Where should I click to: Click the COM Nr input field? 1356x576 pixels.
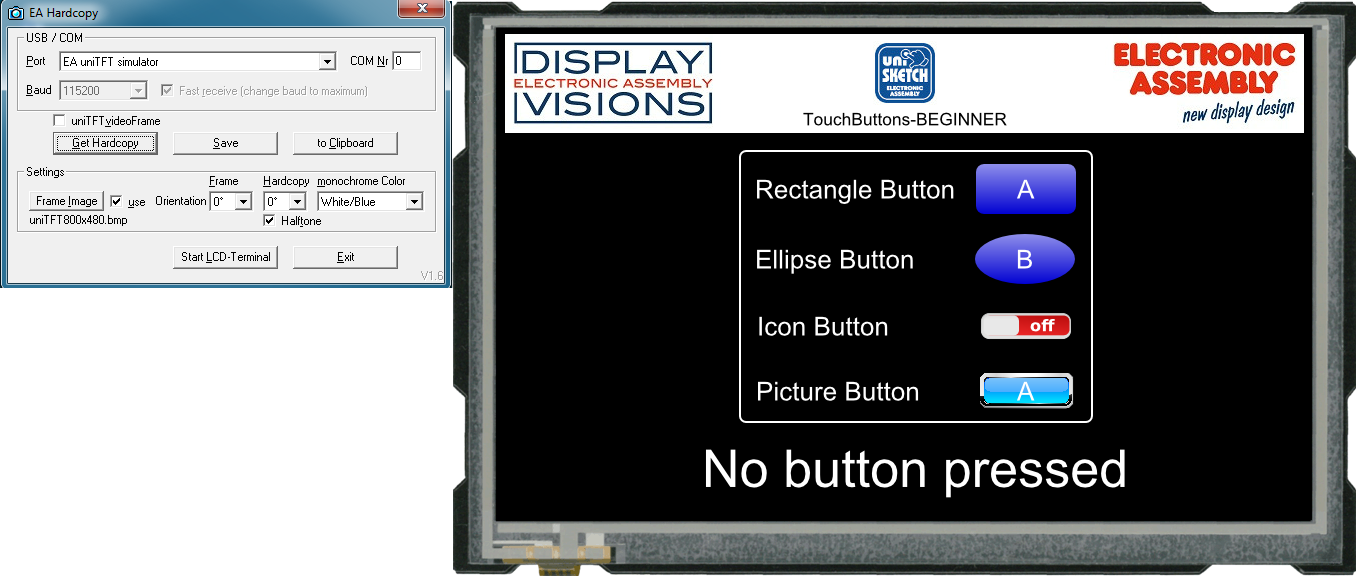click(x=406, y=62)
